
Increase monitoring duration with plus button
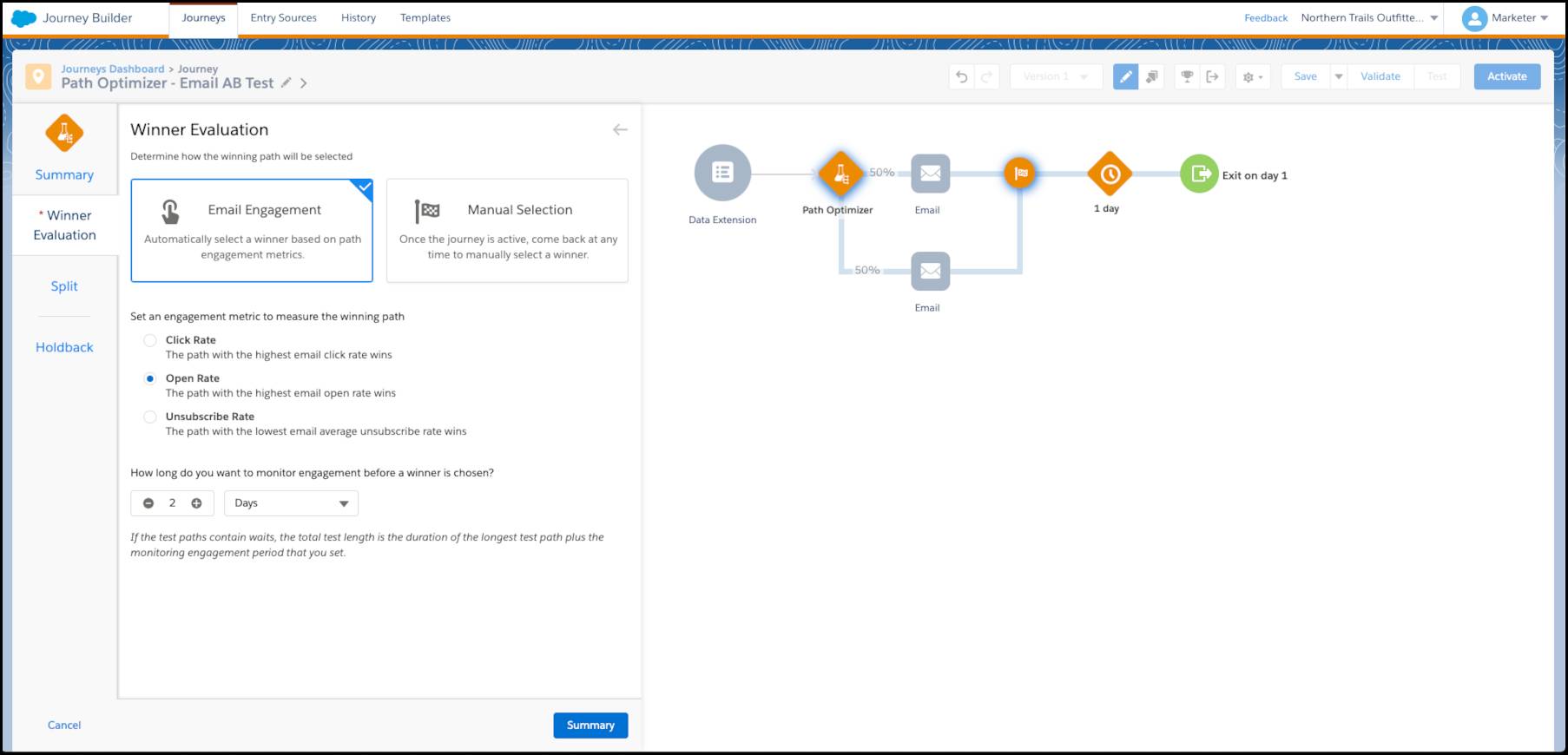196,503
